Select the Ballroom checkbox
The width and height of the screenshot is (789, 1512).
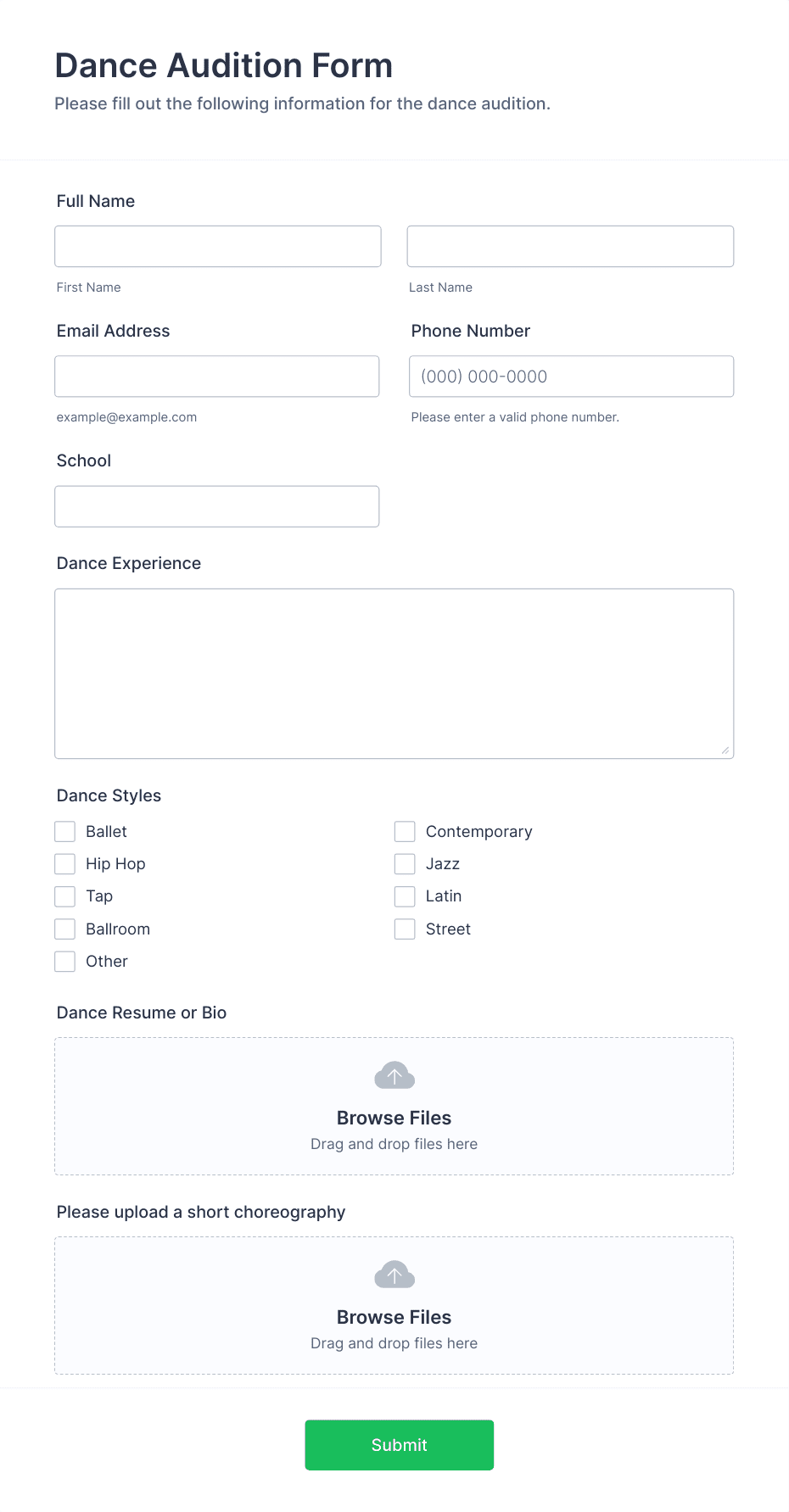click(x=64, y=929)
